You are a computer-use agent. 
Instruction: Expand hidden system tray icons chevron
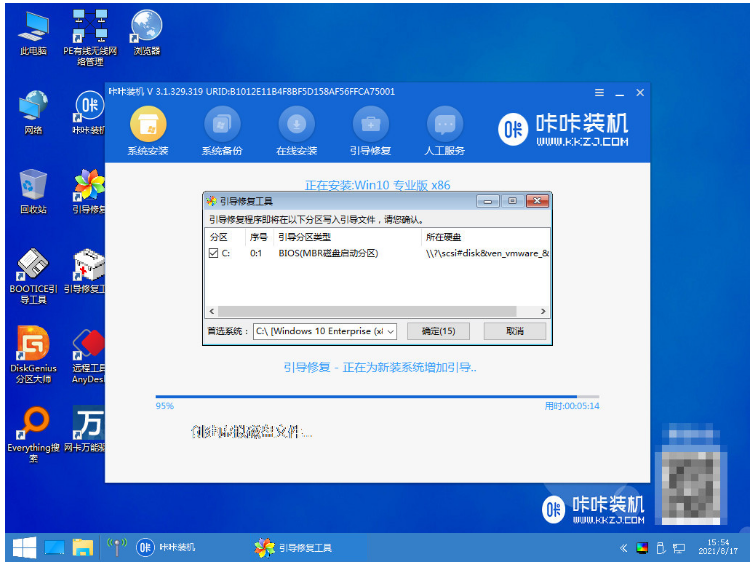point(623,548)
